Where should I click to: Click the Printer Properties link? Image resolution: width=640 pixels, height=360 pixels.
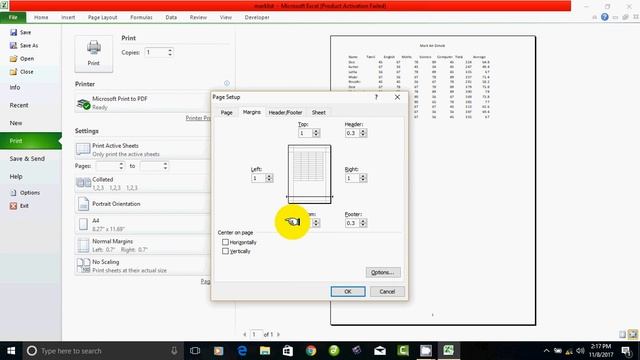point(198,118)
